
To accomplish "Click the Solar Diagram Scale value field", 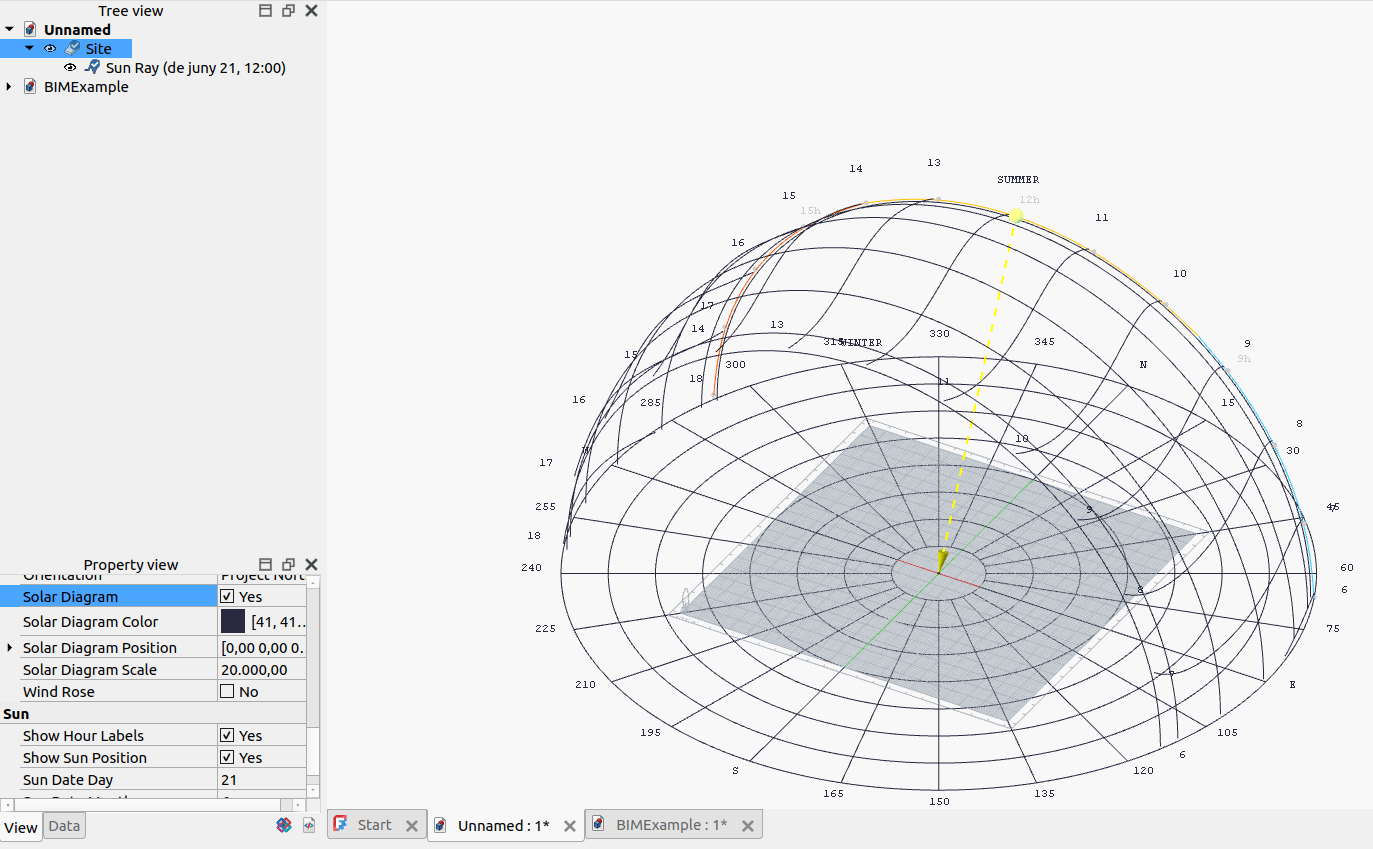I will click(x=262, y=670).
